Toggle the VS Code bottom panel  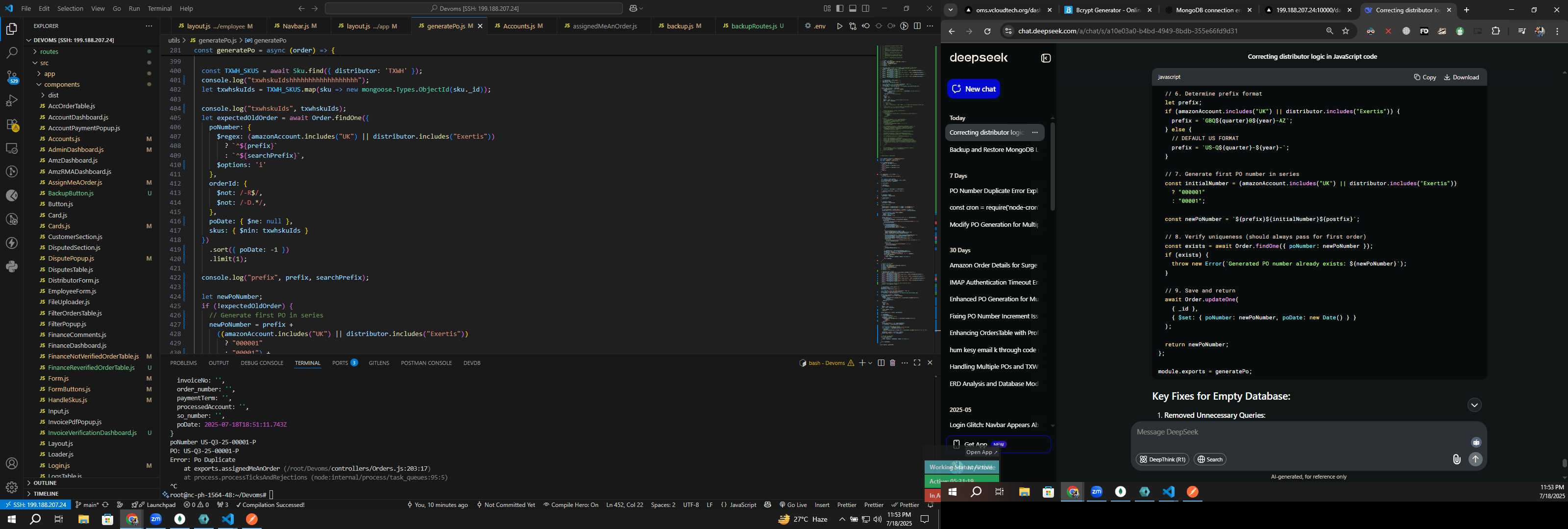coord(853,8)
